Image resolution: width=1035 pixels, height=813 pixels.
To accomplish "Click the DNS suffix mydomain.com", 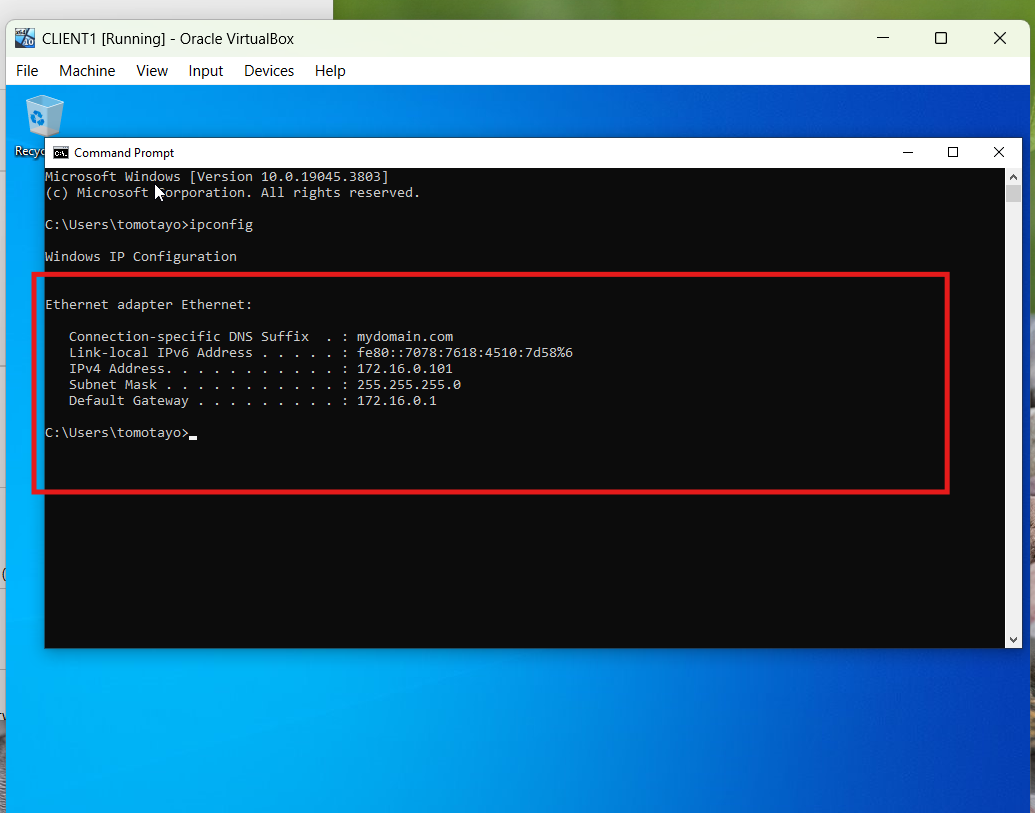I will click(405, 337).
